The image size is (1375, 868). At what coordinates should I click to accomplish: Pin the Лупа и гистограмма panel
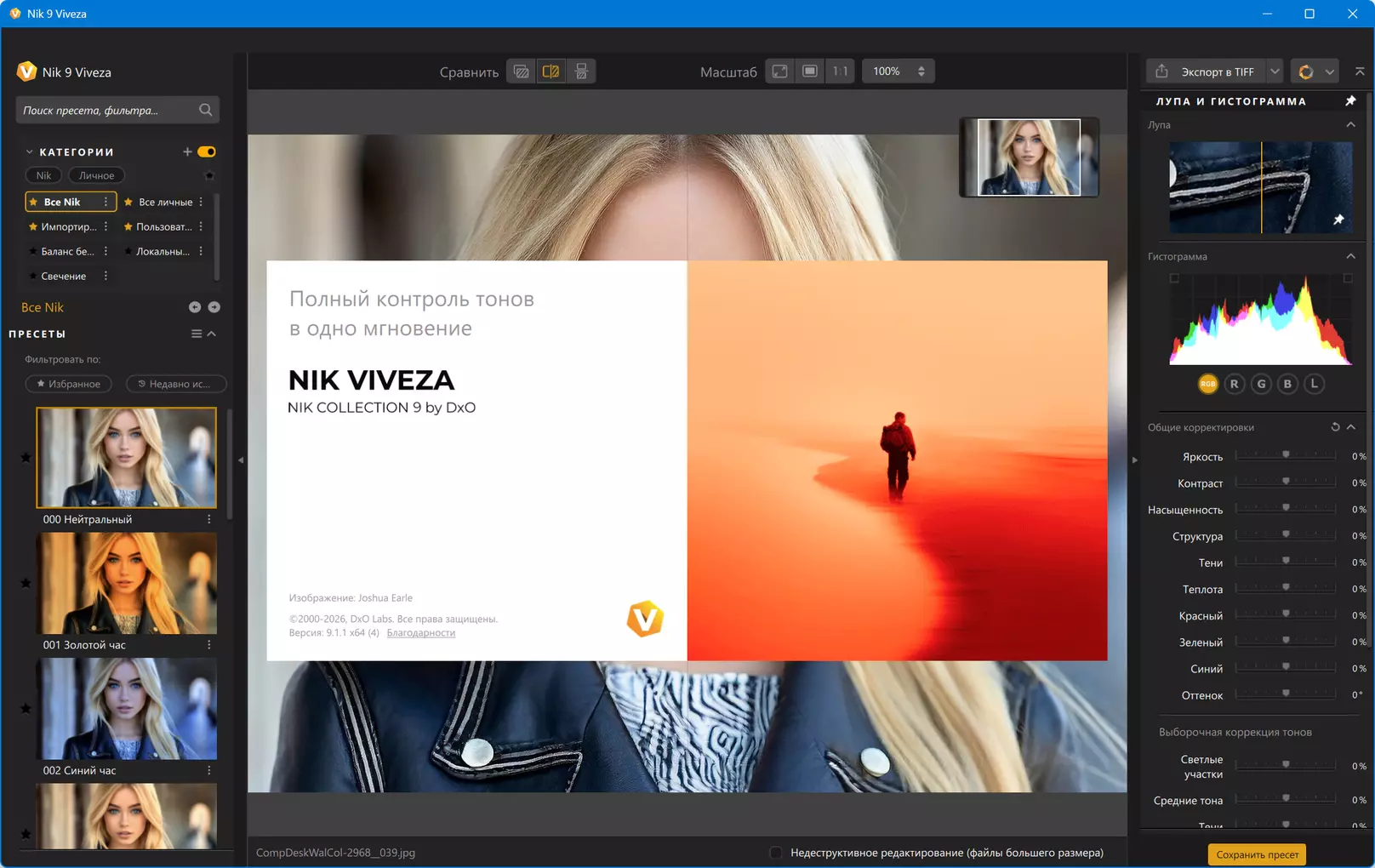point(1350,100)
